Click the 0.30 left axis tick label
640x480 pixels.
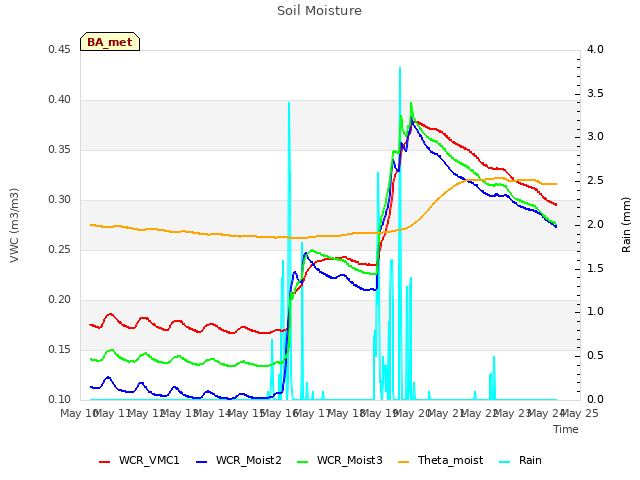click(59, 200)
